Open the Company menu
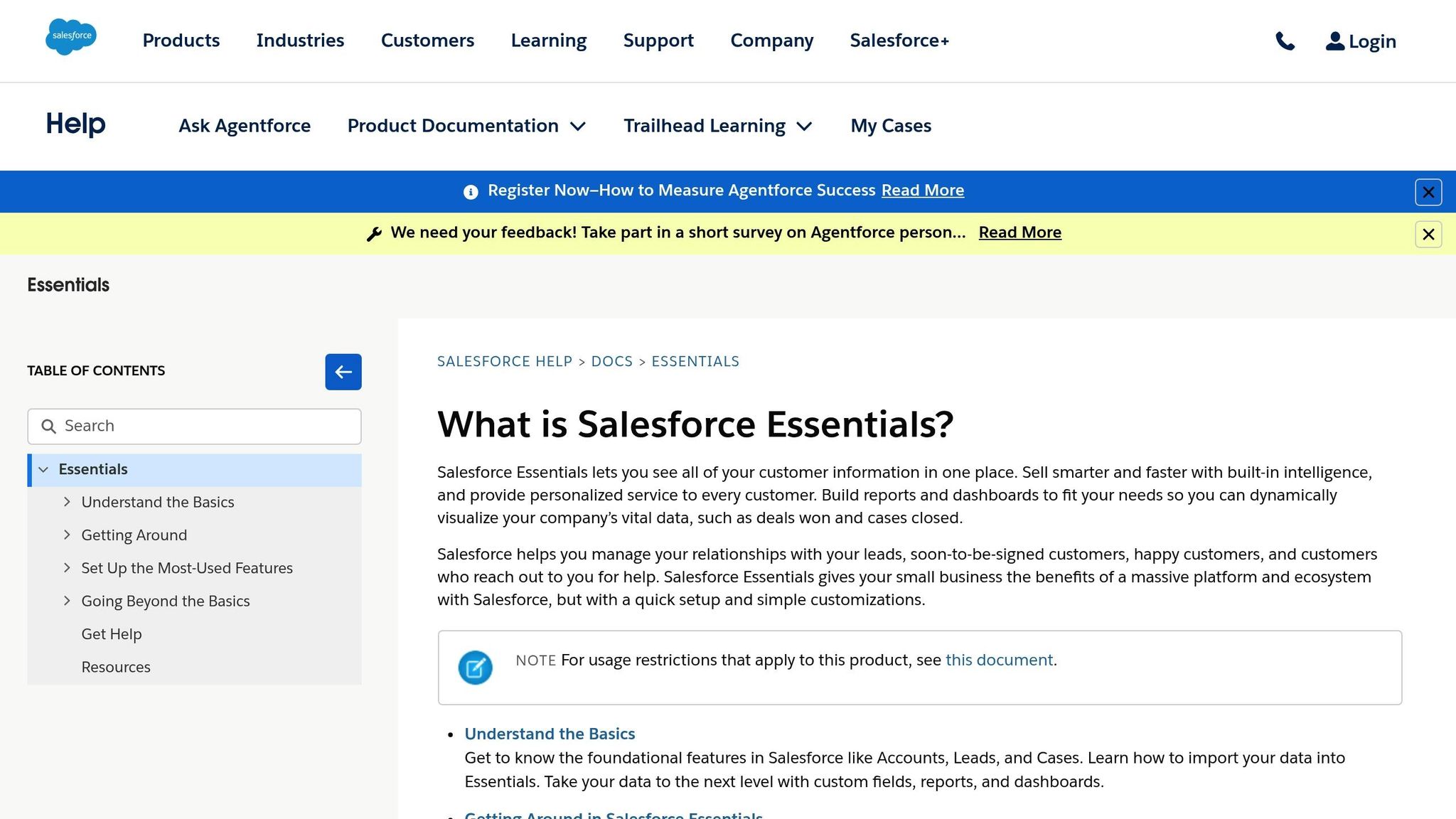The image size is (1456, 819). point(772,41)
